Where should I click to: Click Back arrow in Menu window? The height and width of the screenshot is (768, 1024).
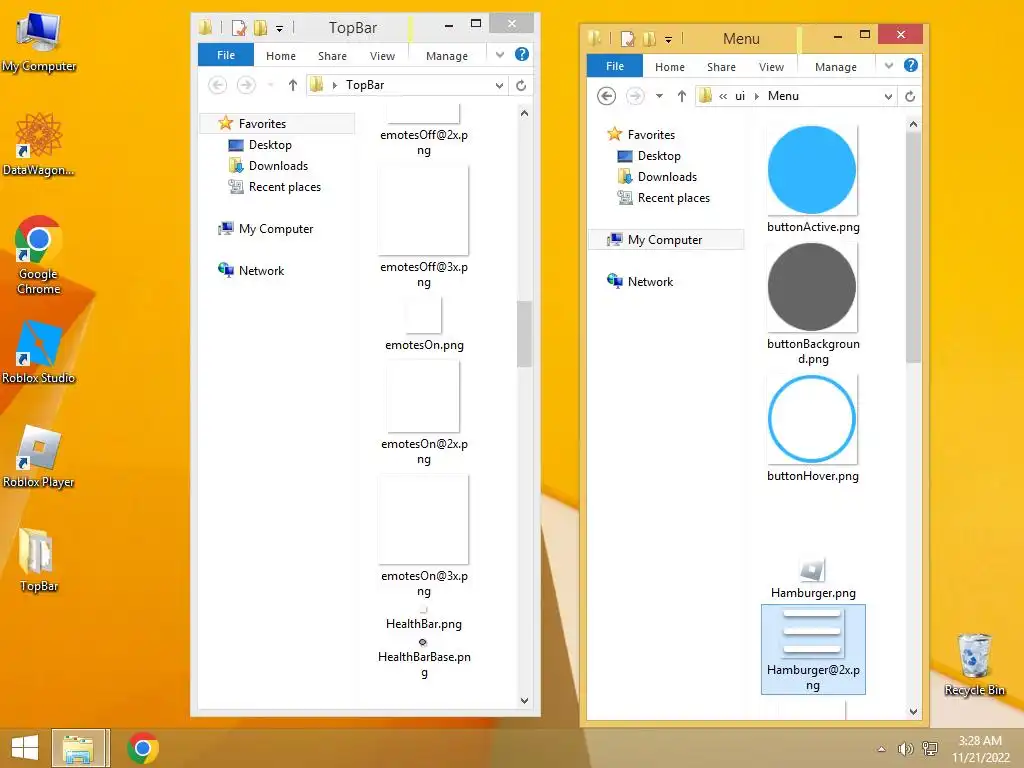[606, 96]
